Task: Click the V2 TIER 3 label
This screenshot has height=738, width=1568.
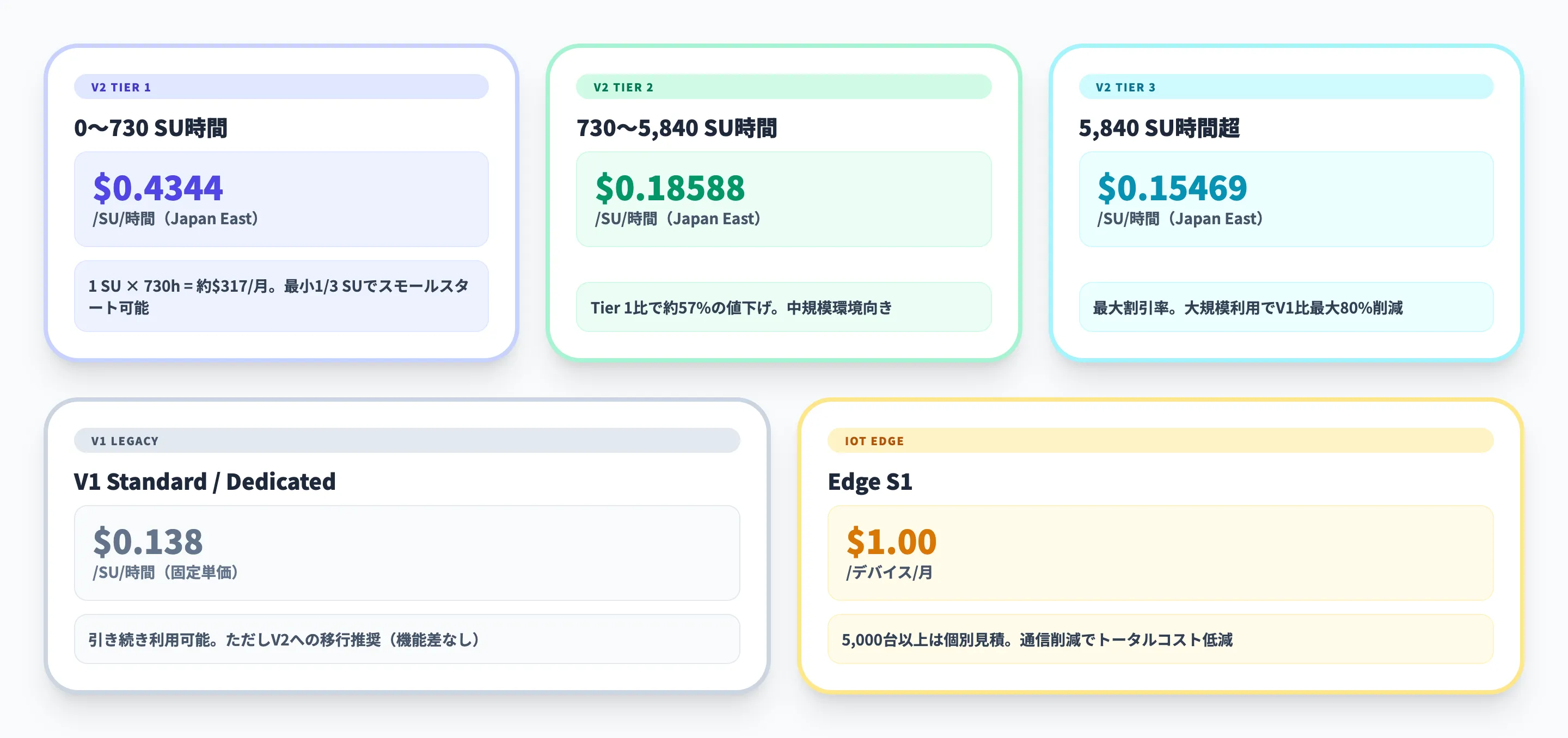Action: pyautogui.click(x=1125, y=87)
